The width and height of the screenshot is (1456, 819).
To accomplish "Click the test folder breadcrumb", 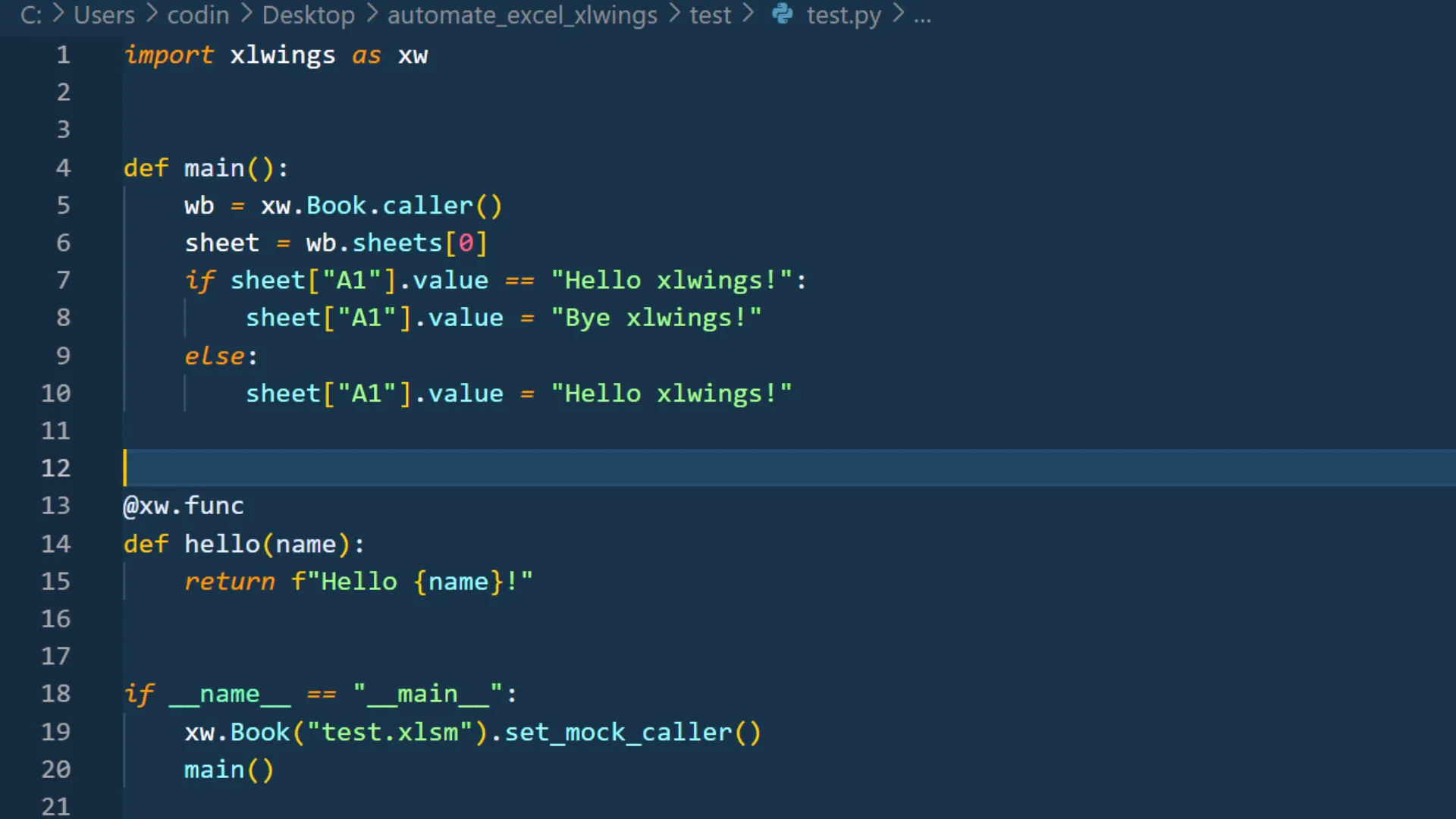I will coord(710,15).
